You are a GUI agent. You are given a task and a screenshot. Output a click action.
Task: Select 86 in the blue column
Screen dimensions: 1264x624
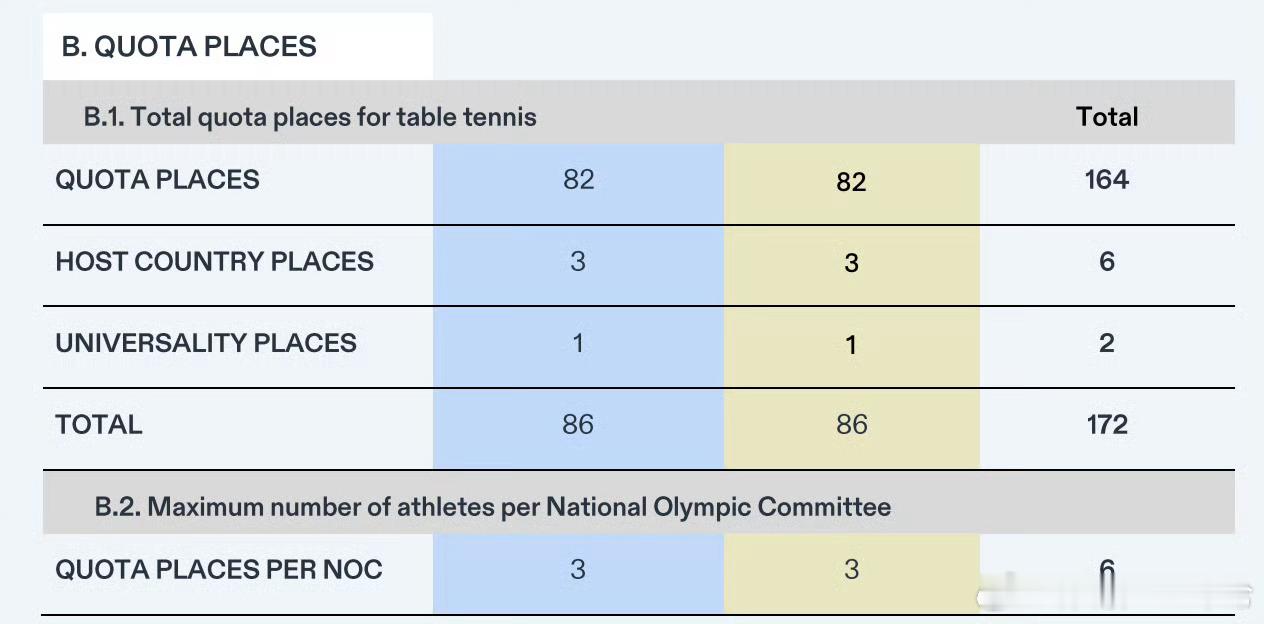pyautogui.click(x=578, y=425)
